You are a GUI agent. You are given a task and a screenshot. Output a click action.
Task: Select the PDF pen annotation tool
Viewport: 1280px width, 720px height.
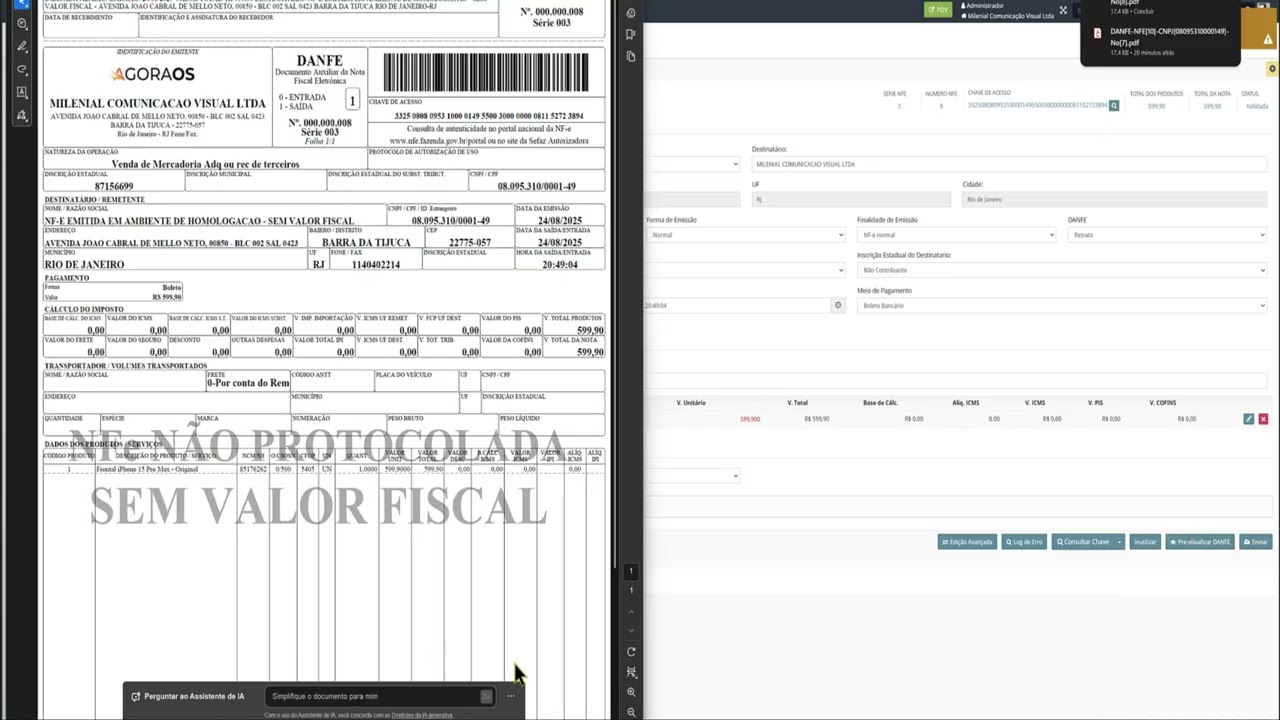click(x=22, y=47)
